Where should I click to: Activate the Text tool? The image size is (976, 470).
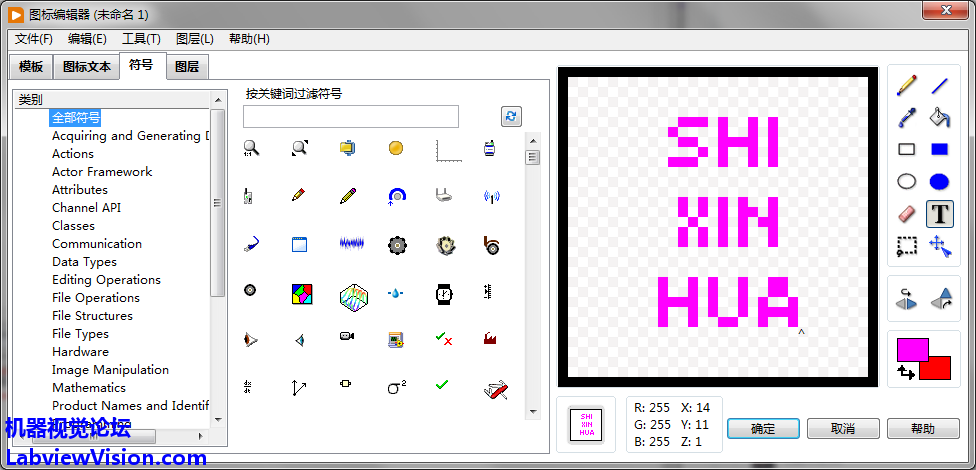[940, 214]
